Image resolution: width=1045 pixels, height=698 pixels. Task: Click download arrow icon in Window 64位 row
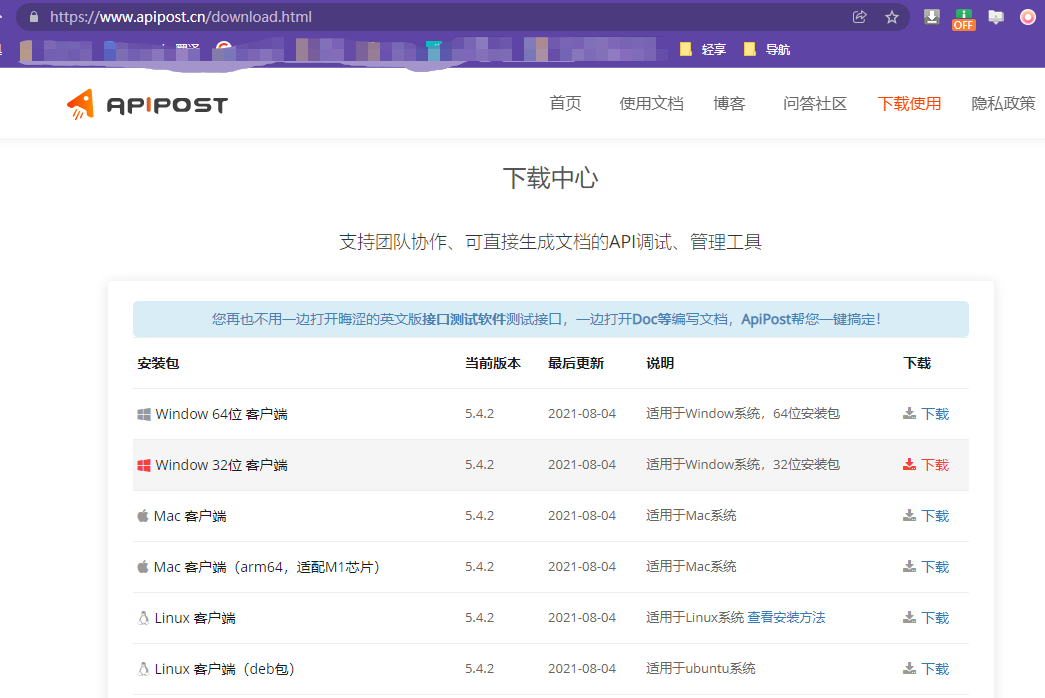909,413
